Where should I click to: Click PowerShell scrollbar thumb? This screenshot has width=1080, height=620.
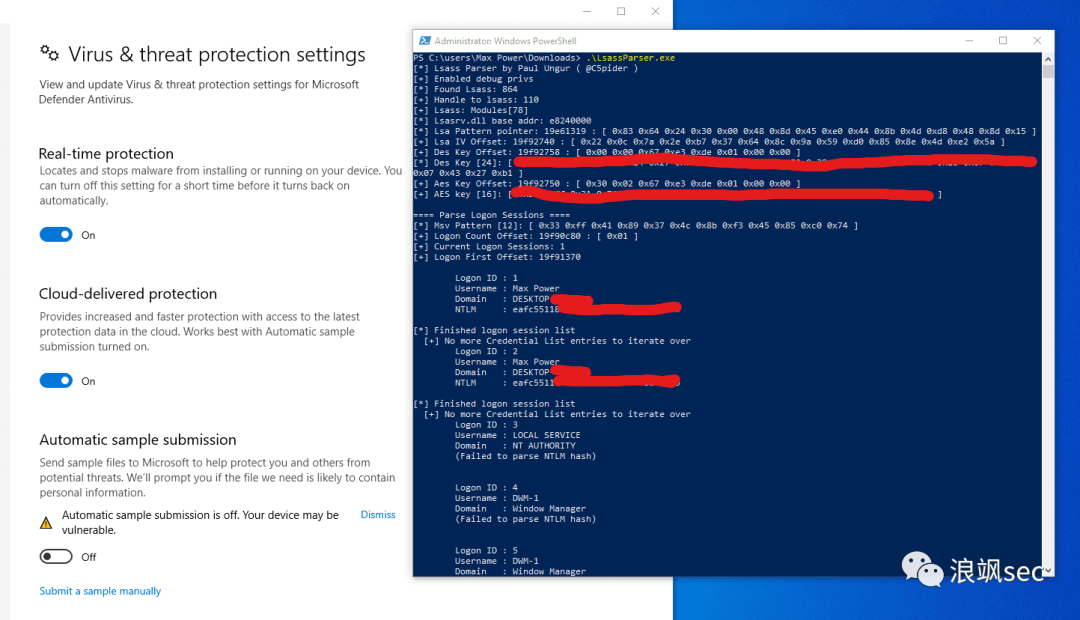[1048, 72]
